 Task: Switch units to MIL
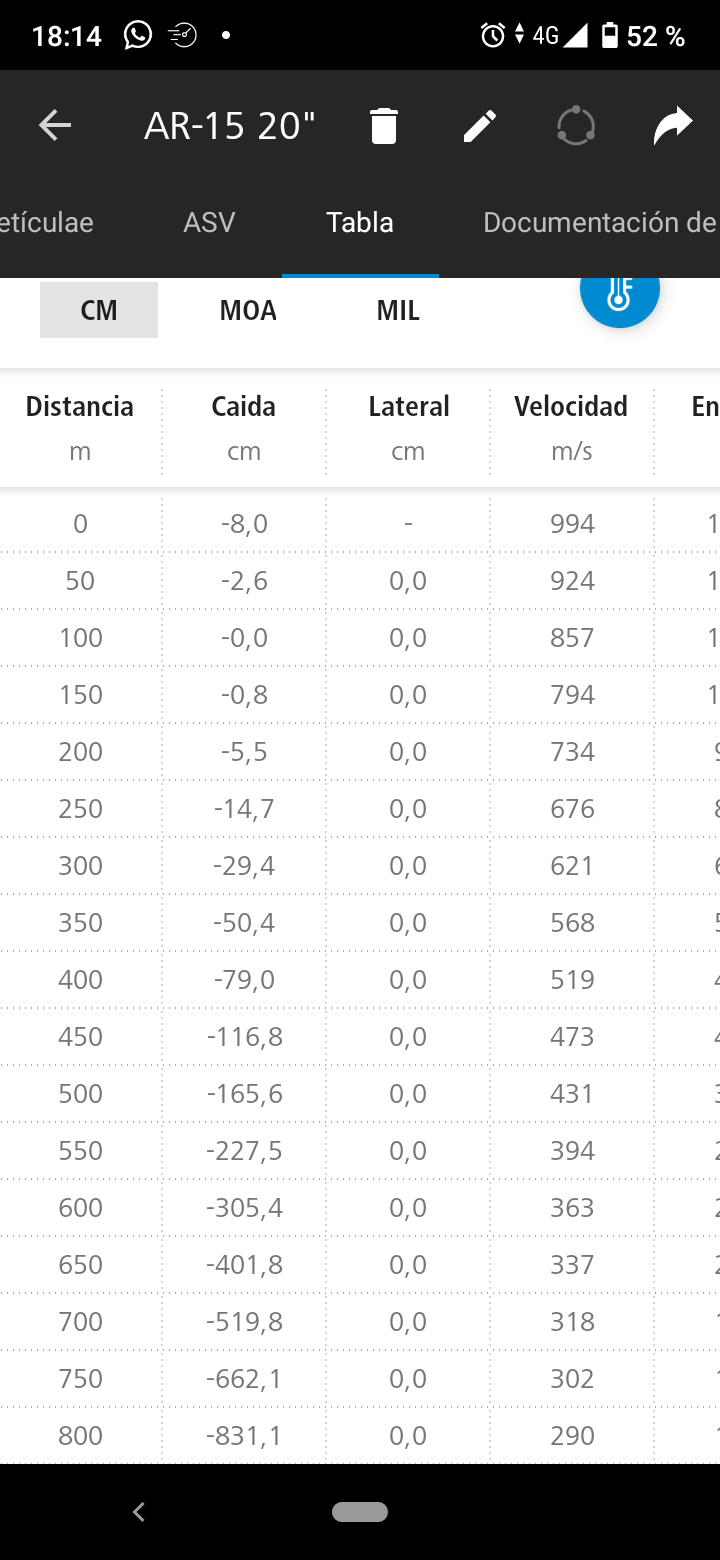click(x=398, y=310)
